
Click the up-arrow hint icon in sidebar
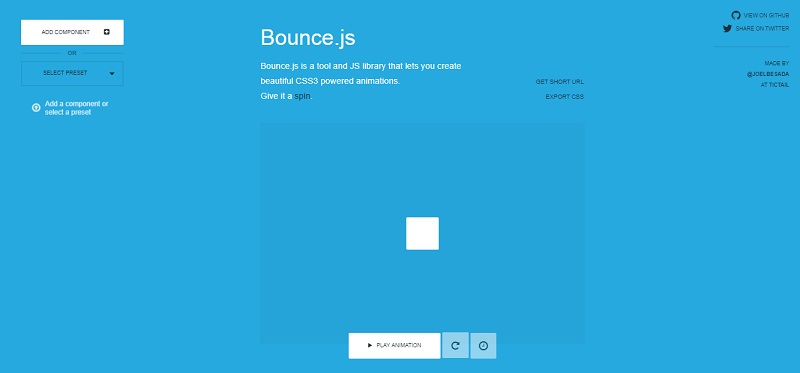[36, 108]
